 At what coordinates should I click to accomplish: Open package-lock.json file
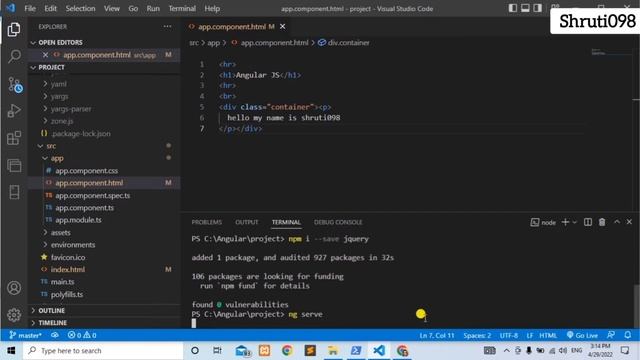(81, 133)
